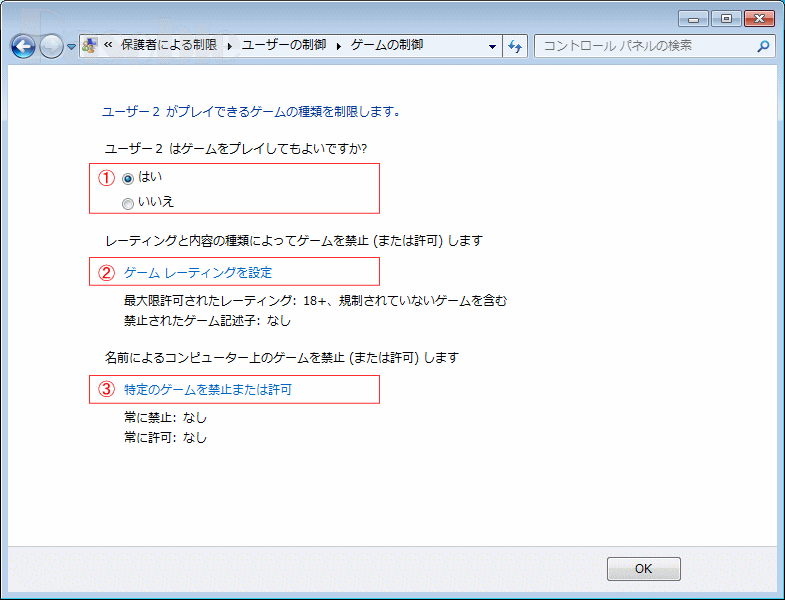The width and height of the screenshot is (785, 600).
Task: Click the text 禁止されたゲーム記述子: なし
Action: pos(207,321)
